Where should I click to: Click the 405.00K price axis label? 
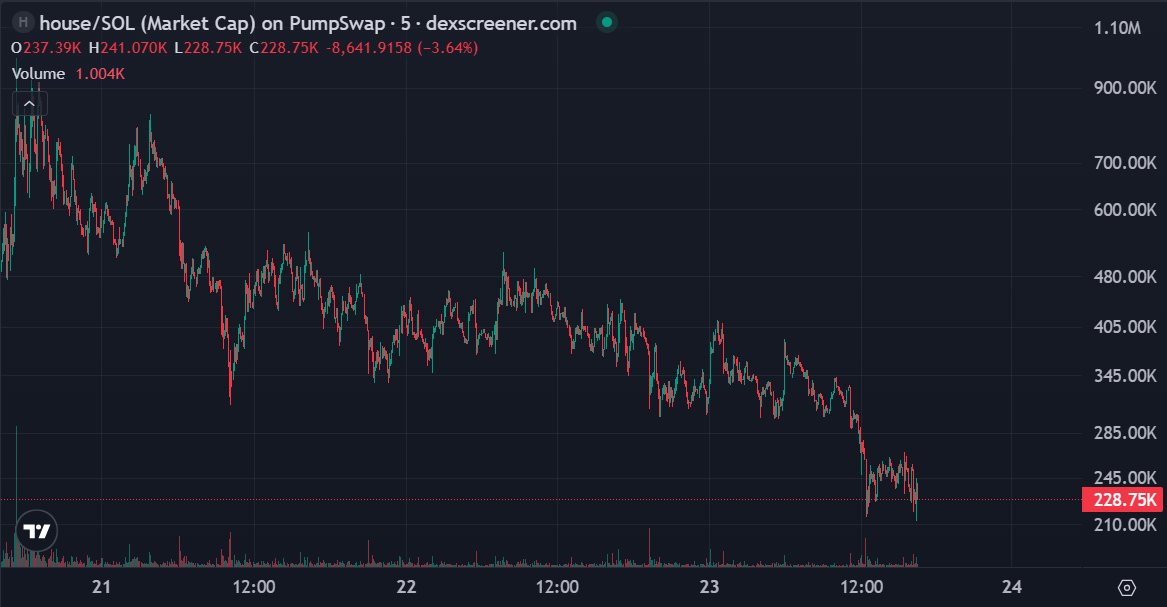1125,327
